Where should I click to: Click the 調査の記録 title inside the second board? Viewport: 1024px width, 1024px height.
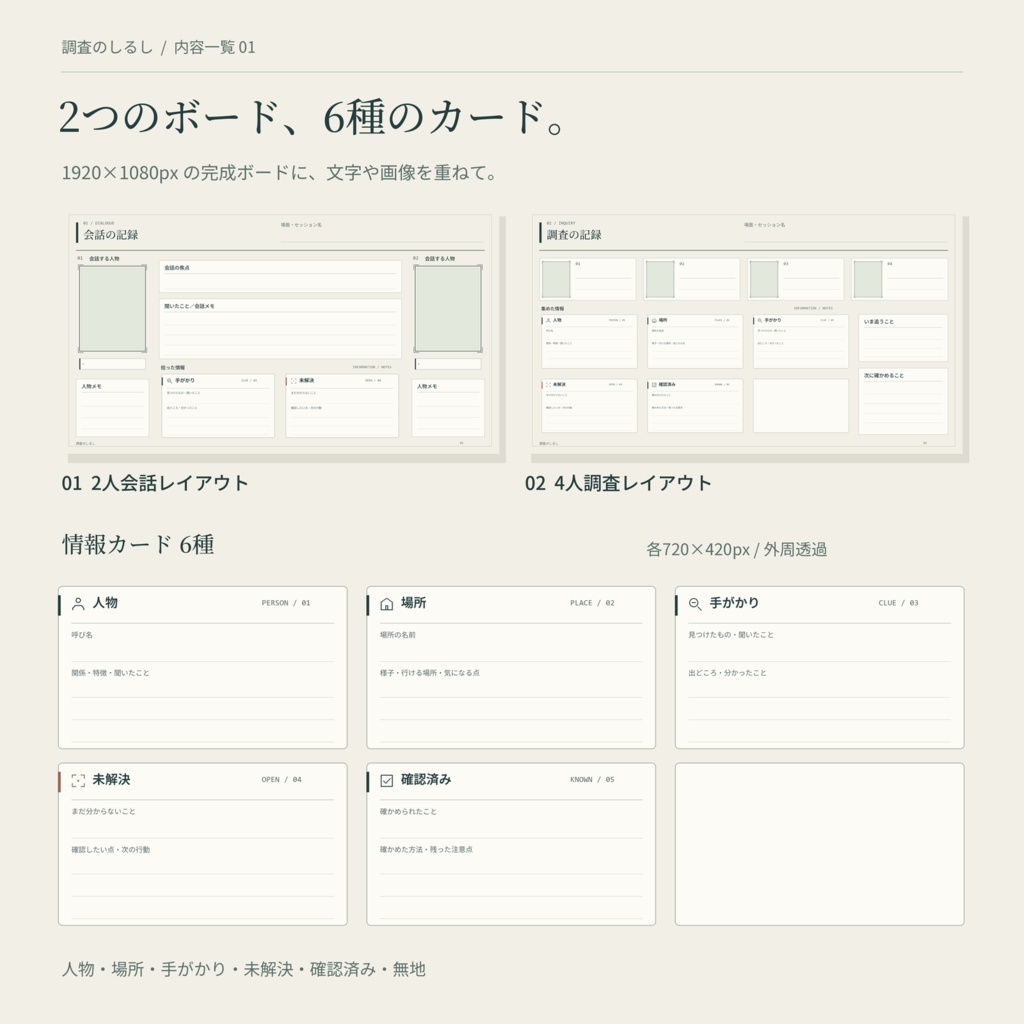(x=574, y=234)
